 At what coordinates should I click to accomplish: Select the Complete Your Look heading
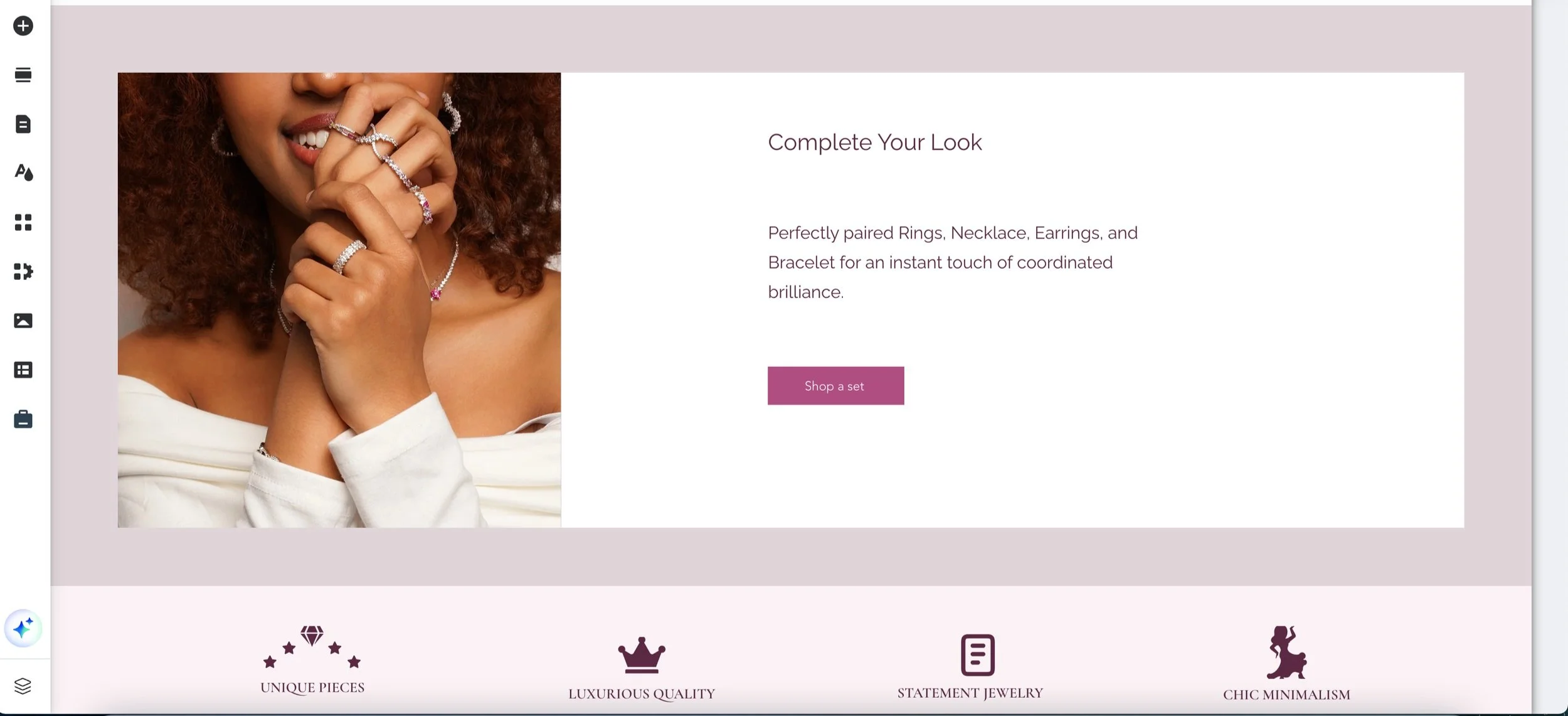875,142
